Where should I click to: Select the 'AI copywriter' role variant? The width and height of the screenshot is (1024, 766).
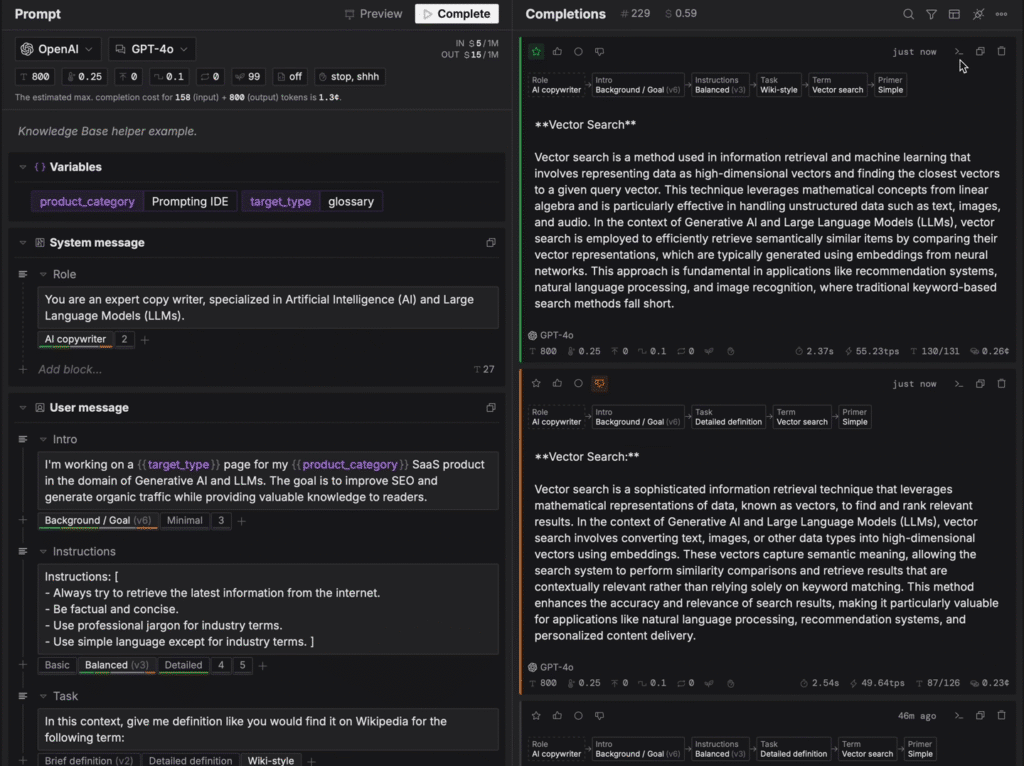tap(75, 339)
